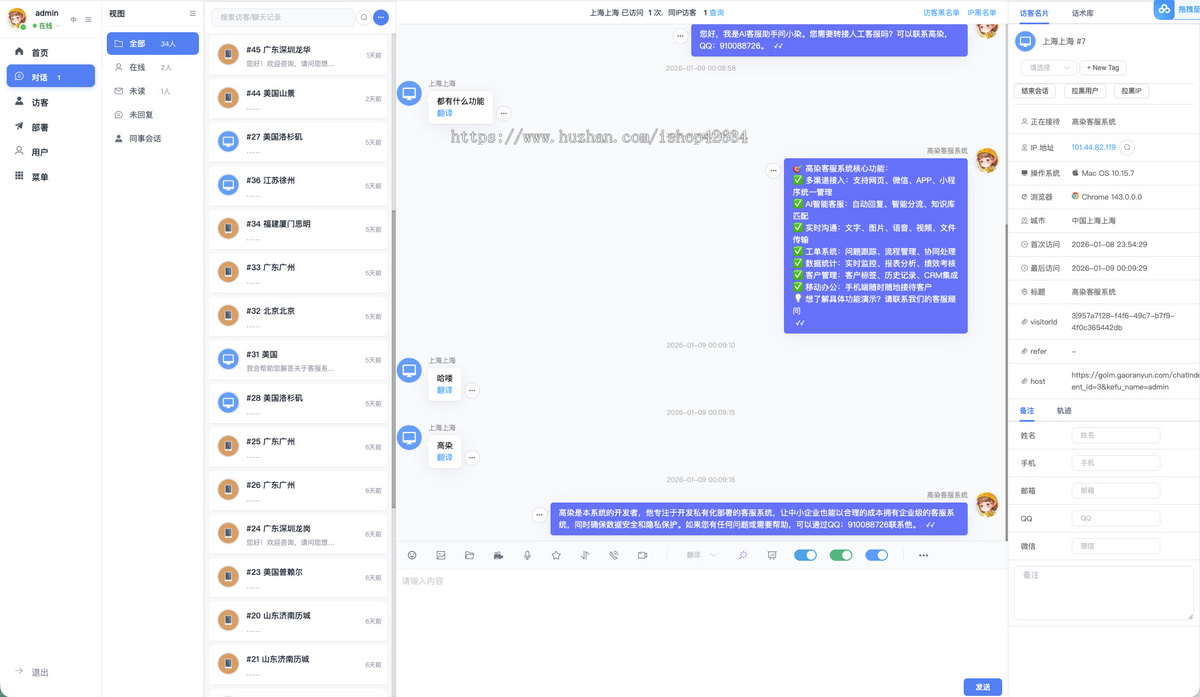Viewport: 1200px width, 697px height.
Task: Open the 话术库 tab
Action: click(1082, 13)
